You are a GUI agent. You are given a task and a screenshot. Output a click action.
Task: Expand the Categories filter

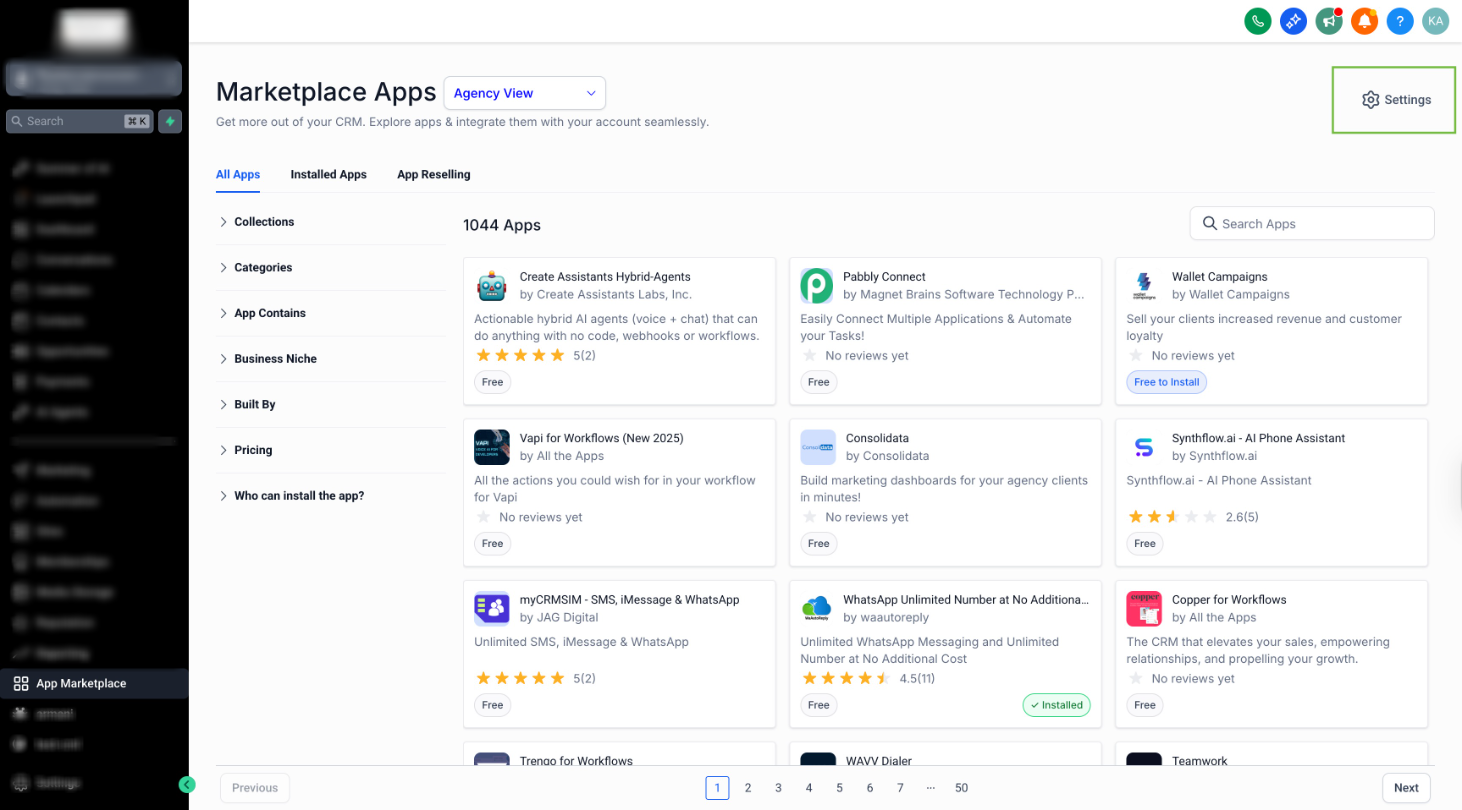(x=331, y=268)
